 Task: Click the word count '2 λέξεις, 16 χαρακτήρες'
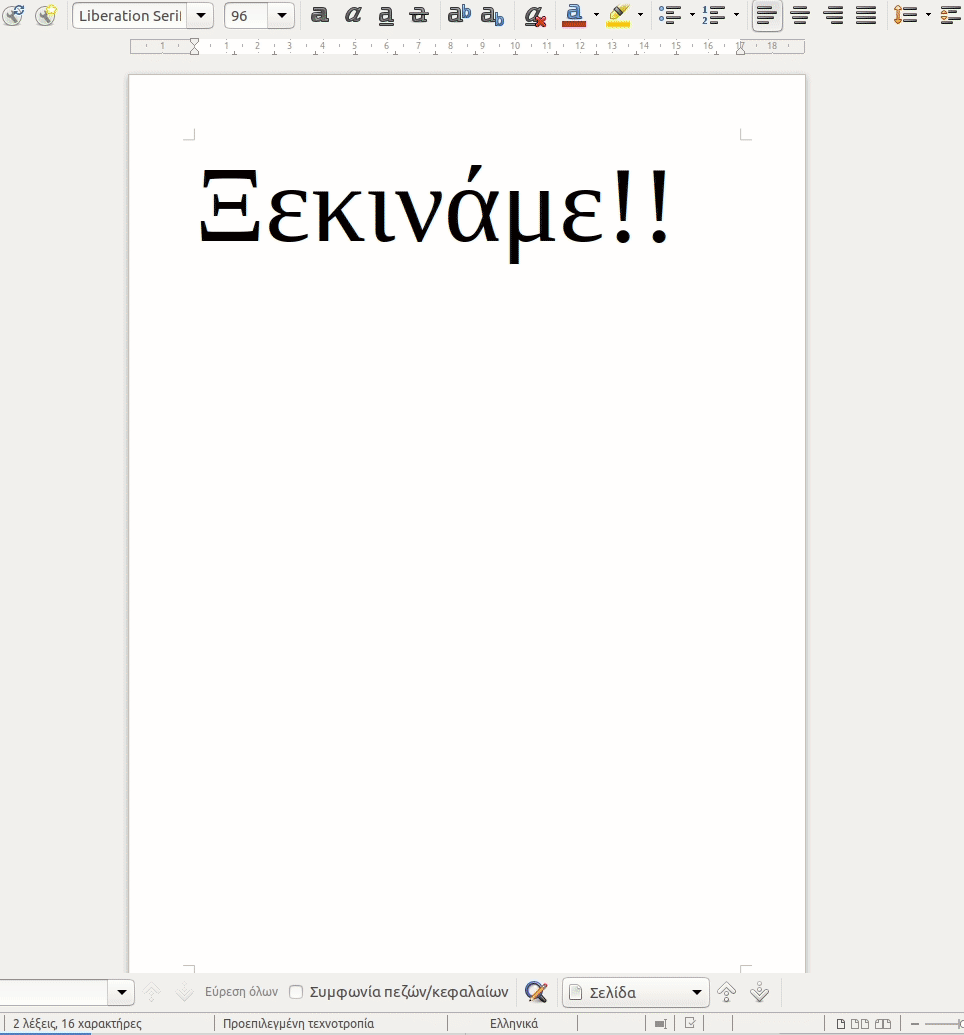[77, 1024]
